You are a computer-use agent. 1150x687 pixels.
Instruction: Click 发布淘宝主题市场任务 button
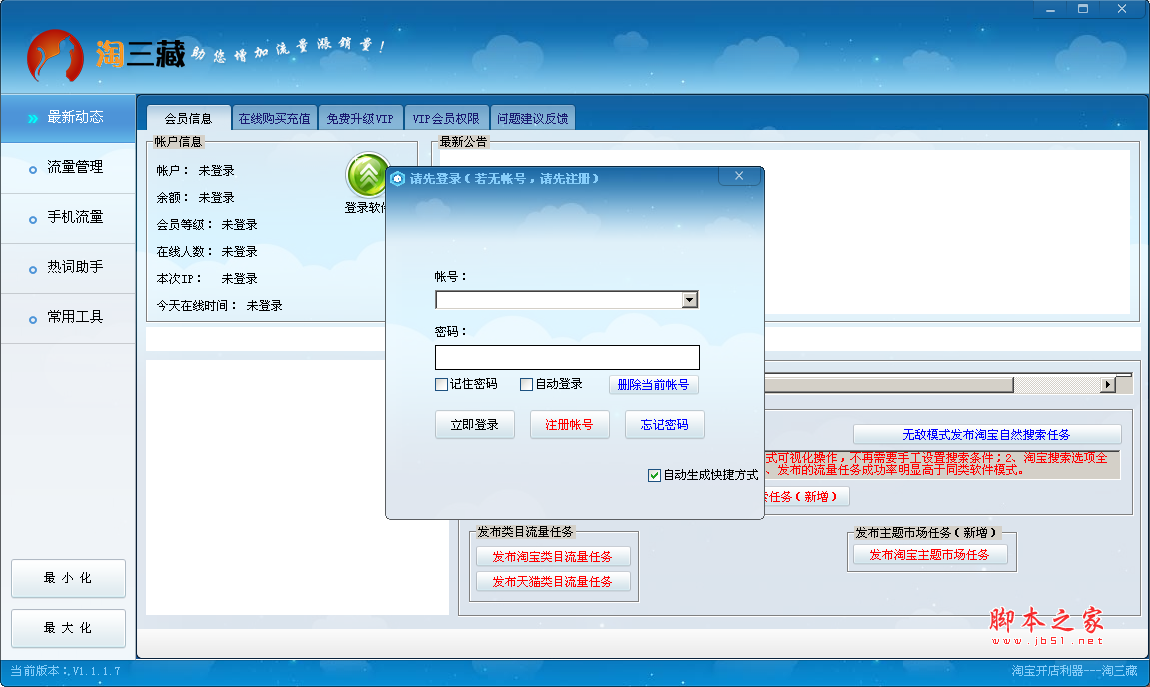[929, 554]
